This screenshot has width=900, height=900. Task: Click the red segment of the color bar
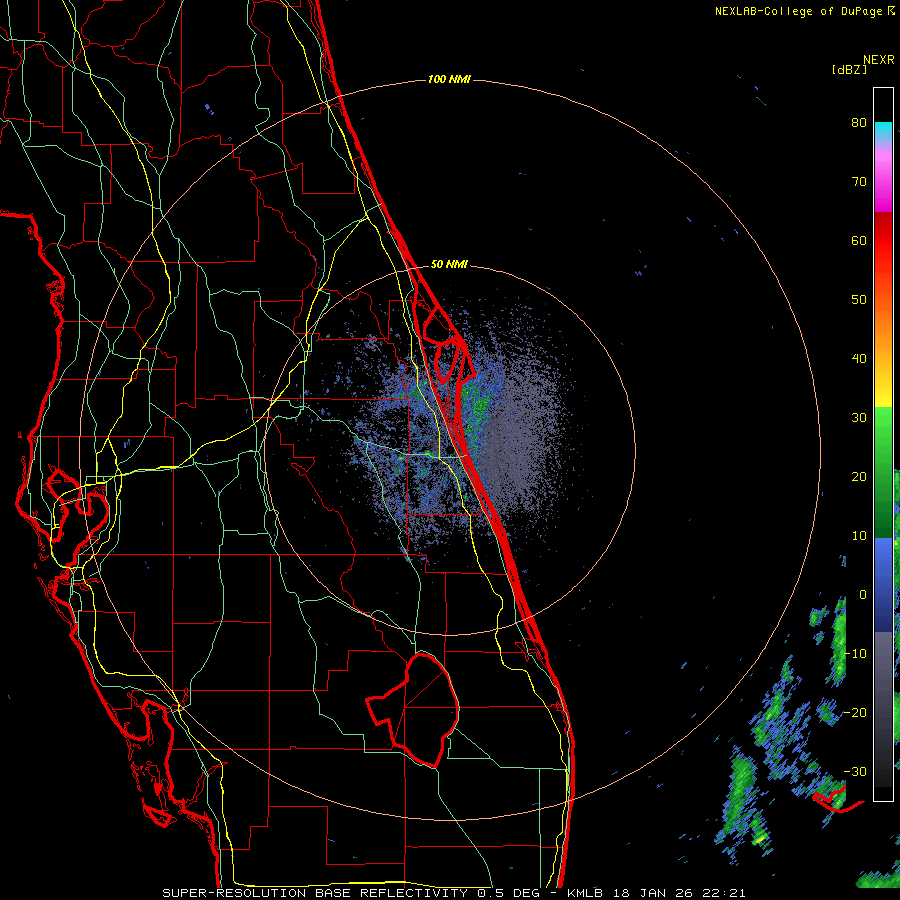click(x=883, y=241)
